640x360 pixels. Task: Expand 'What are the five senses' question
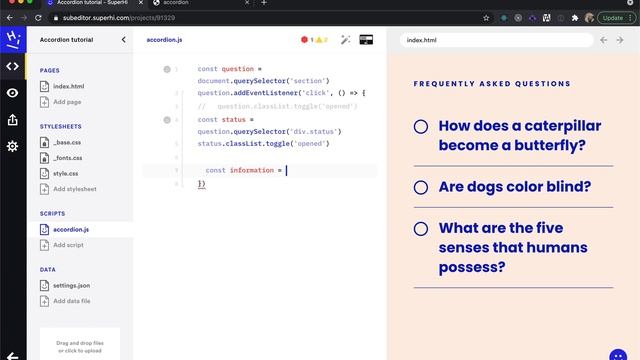click(513, 247)
